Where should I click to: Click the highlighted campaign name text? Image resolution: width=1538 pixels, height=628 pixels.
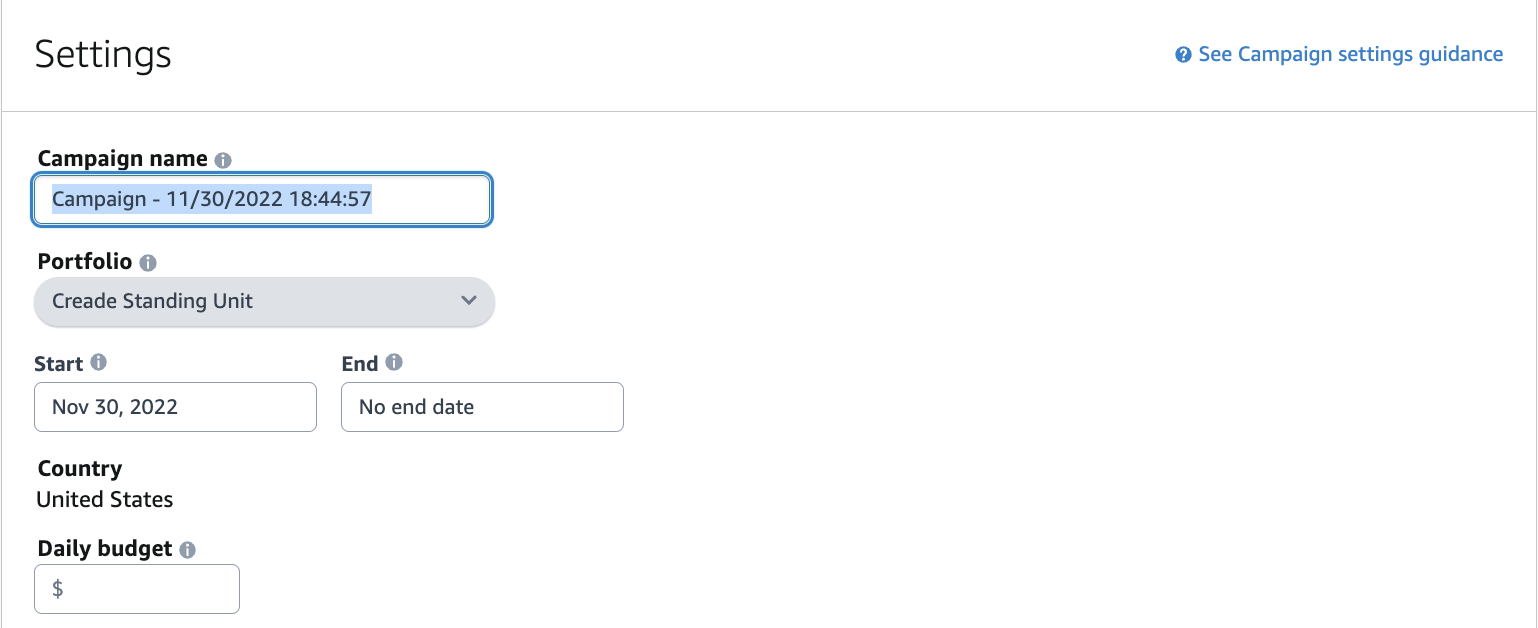tap(213, 199)
